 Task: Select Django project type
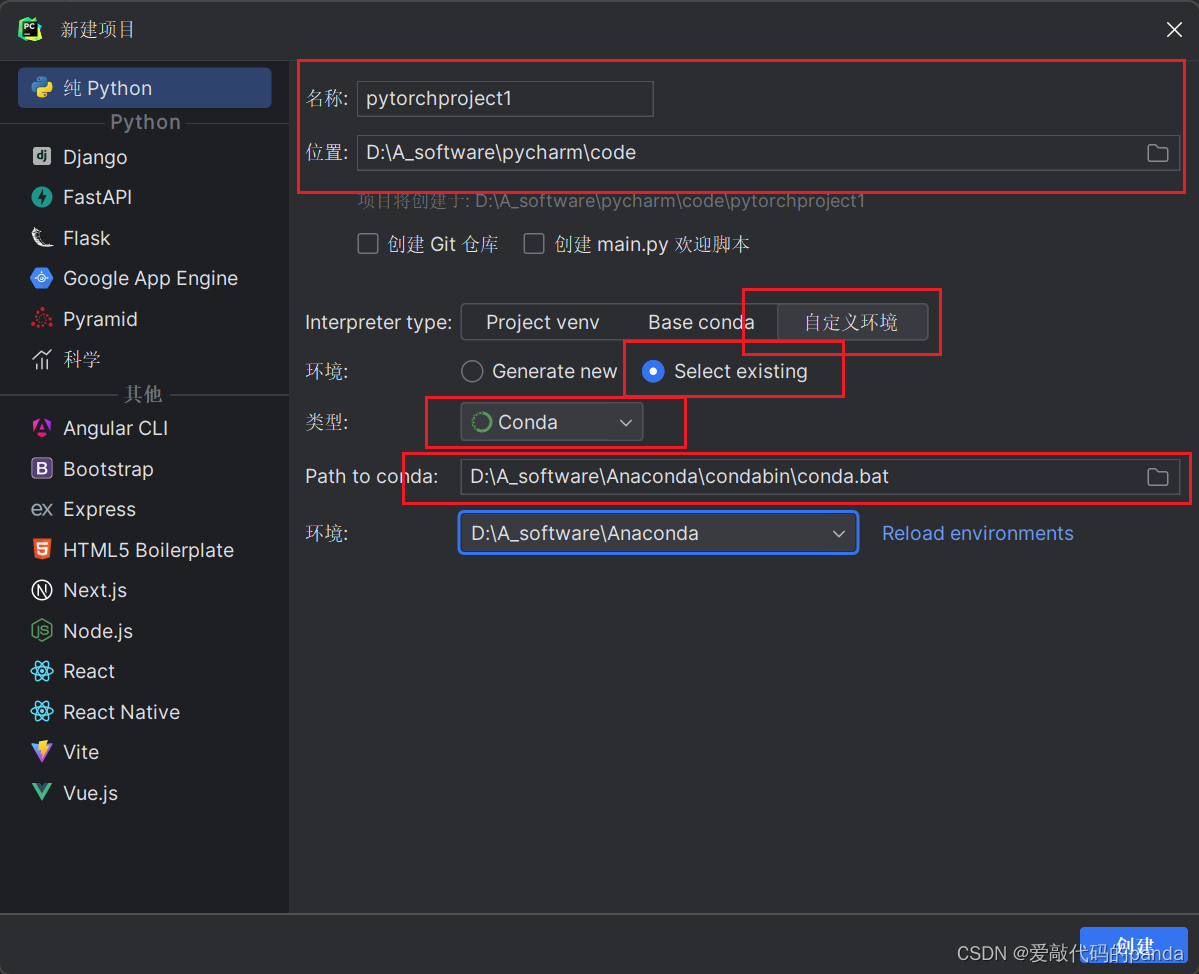pos(145,157)
